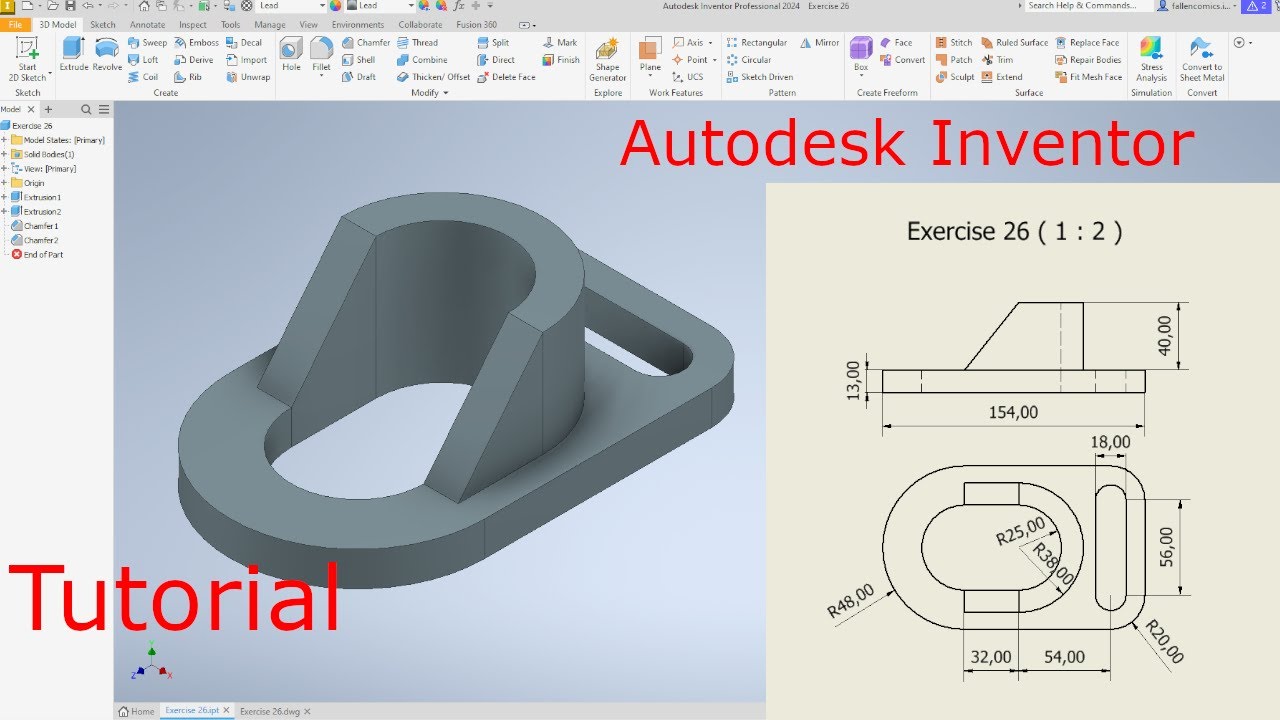Choose Thicken/Offset tool

point(433,77)
